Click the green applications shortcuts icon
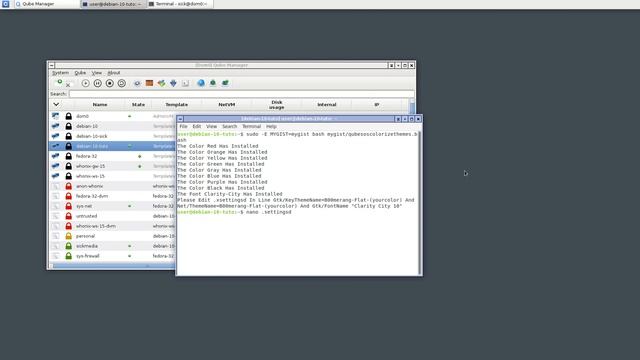This screenshot has width=640, height=360. pos(162,83)
